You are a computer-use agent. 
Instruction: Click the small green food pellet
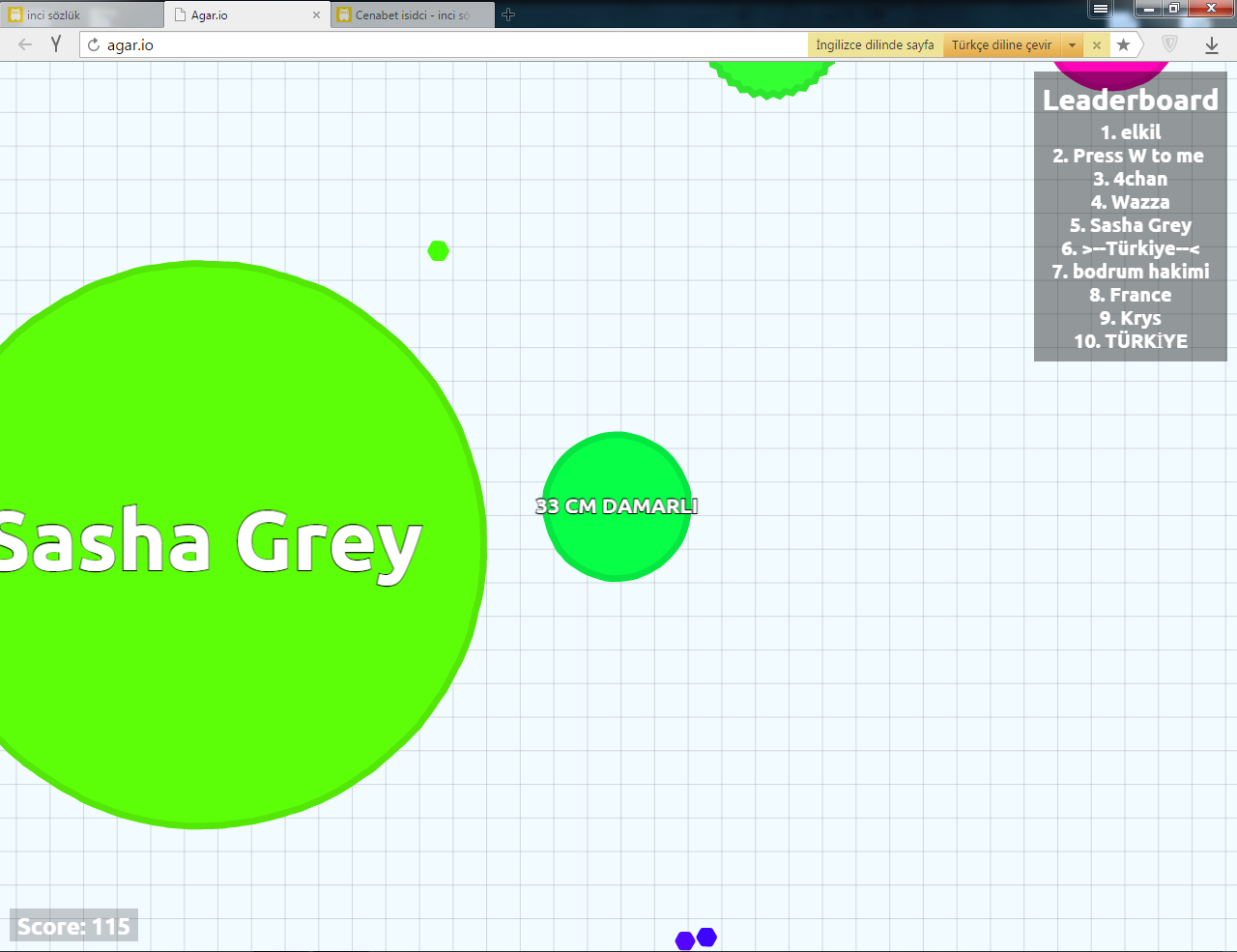point(439,251)
